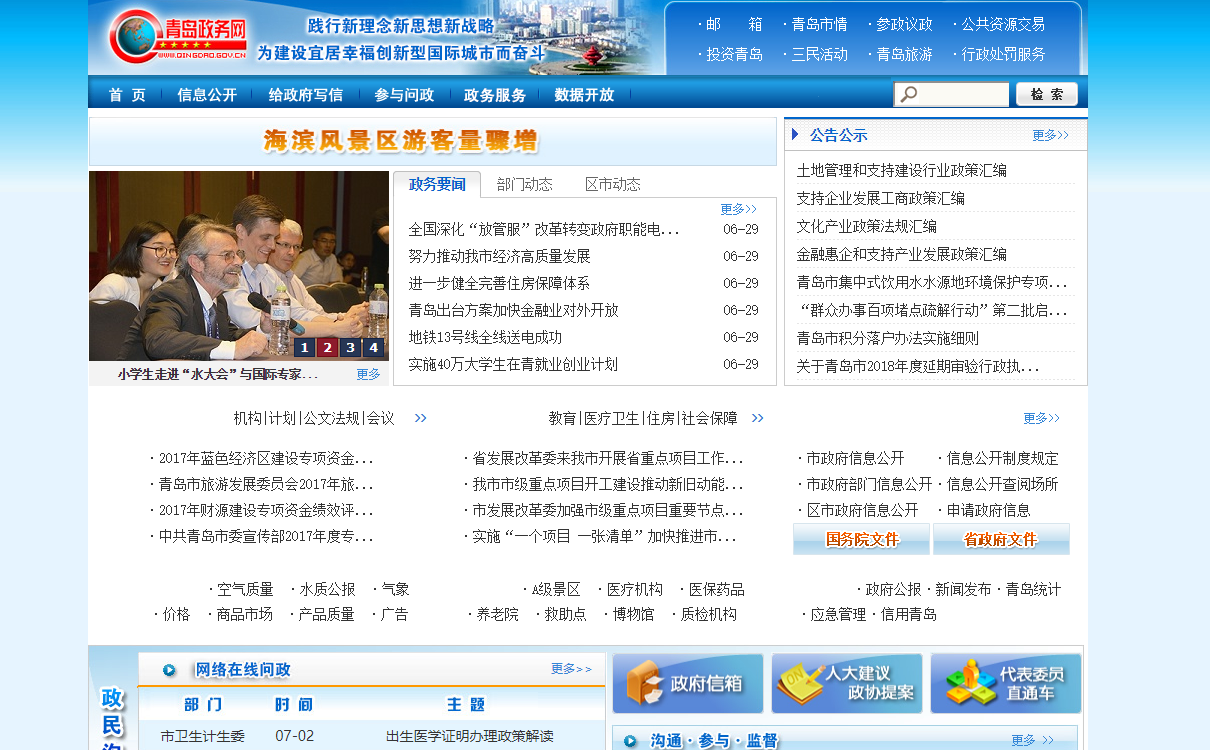Click round icon beside 沟通·参与·监督
1210x750 pixels.
coord(630,741)
